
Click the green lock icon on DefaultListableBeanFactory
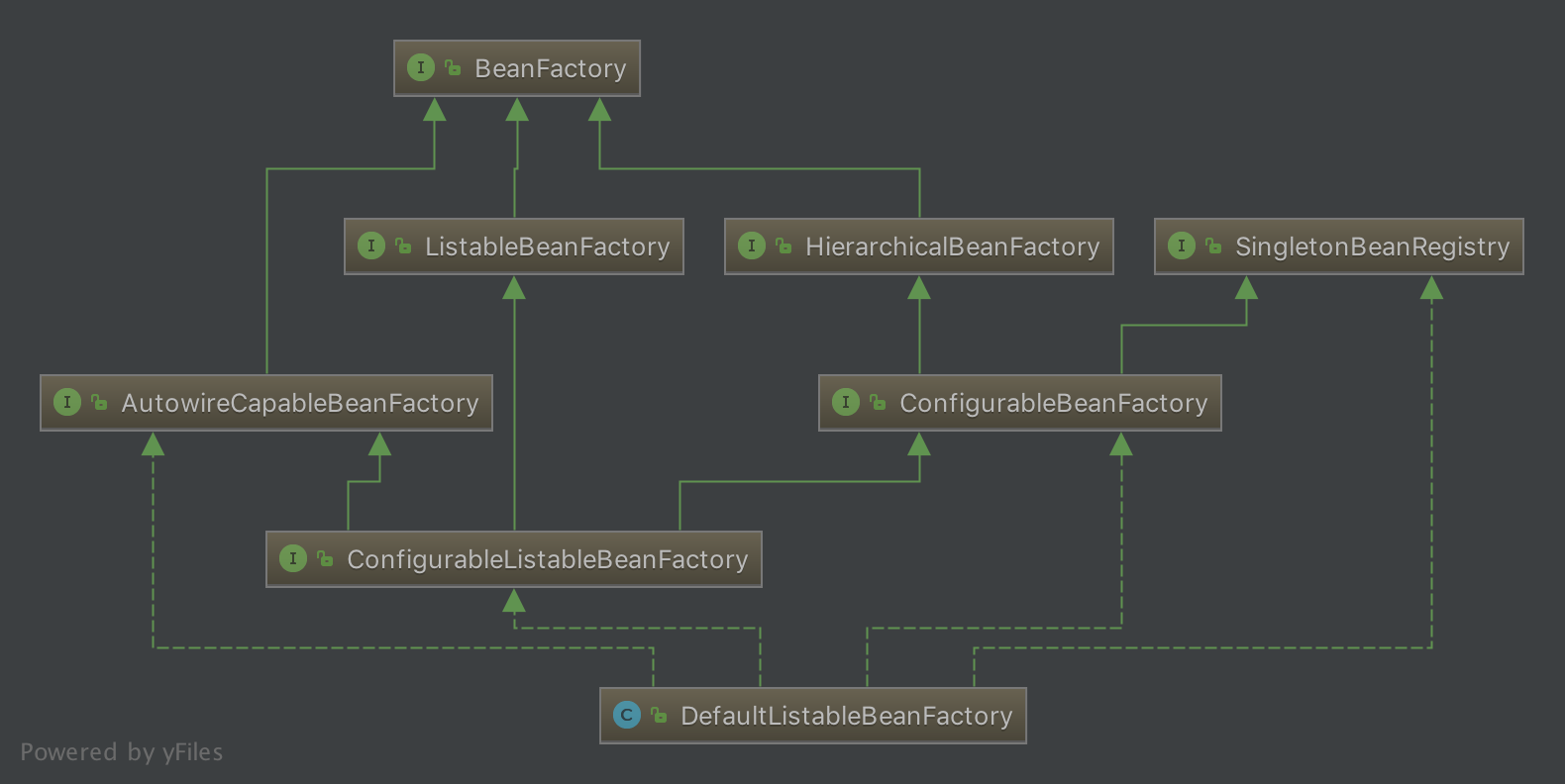tap(659, 715)
